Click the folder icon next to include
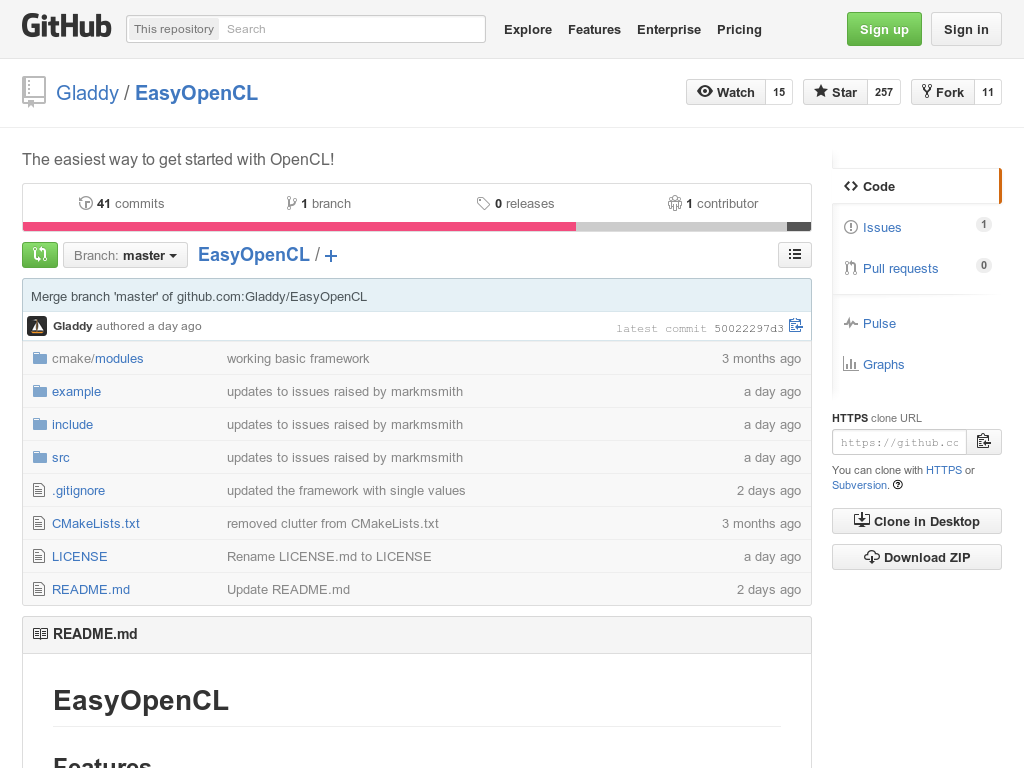1024x768 pixels. (x=40, y=424)
